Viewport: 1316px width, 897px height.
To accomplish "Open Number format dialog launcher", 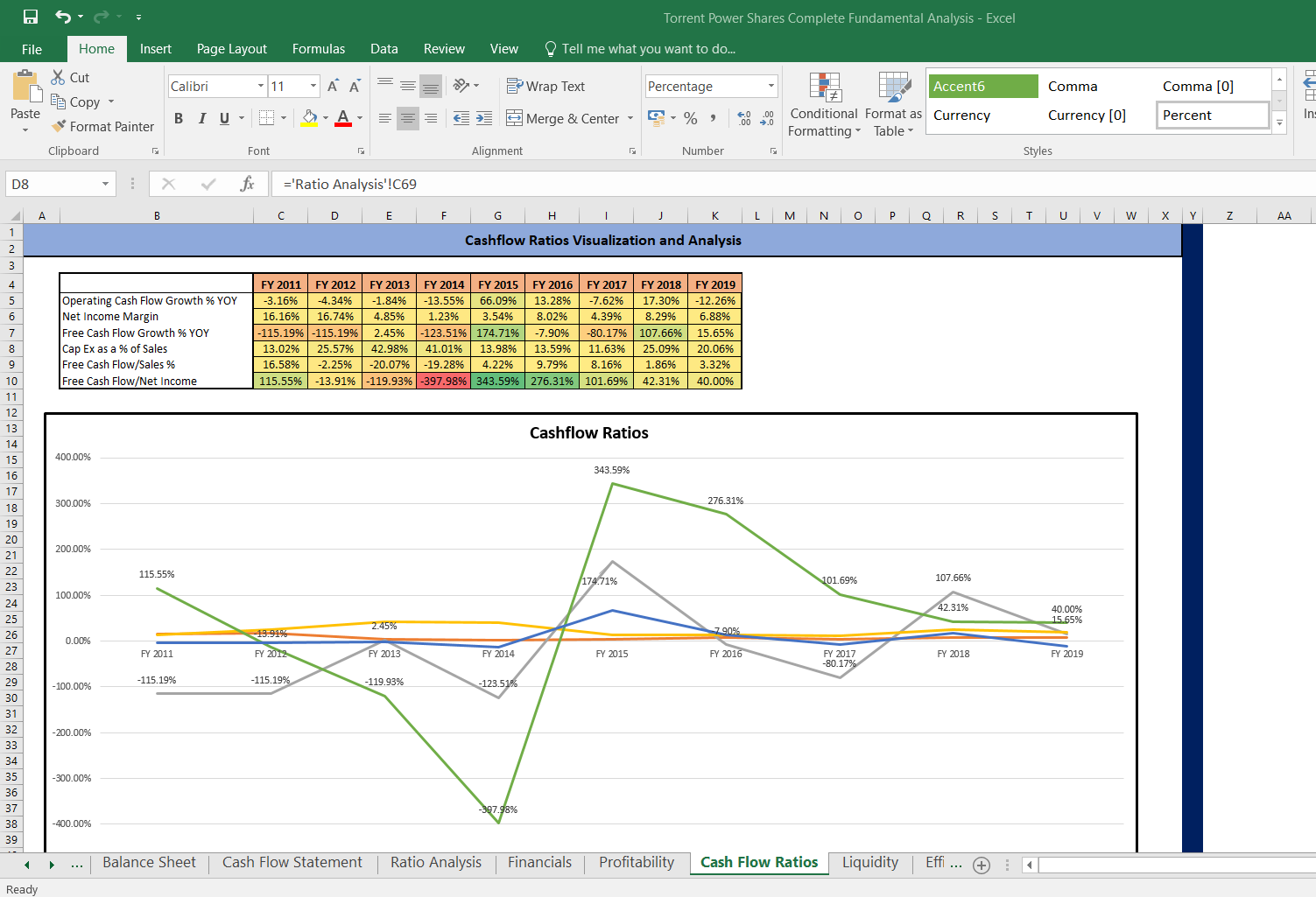I will point(773,151).
